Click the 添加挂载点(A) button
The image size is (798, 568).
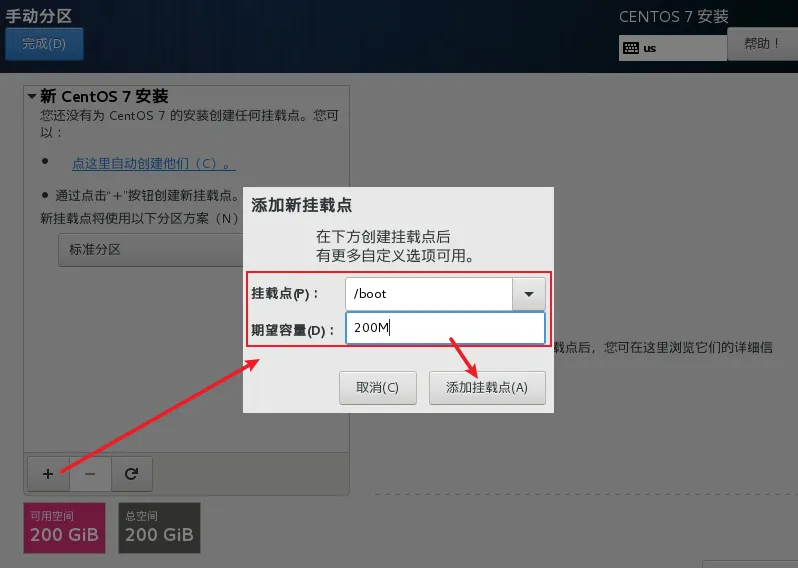point(487,388)
